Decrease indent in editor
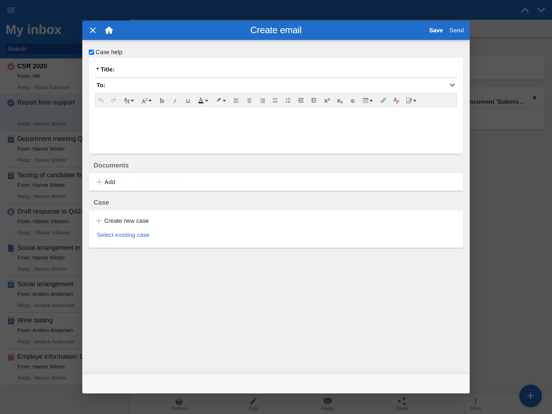The width and height of the screenshot is (552, 414). (x=301, y=101)
